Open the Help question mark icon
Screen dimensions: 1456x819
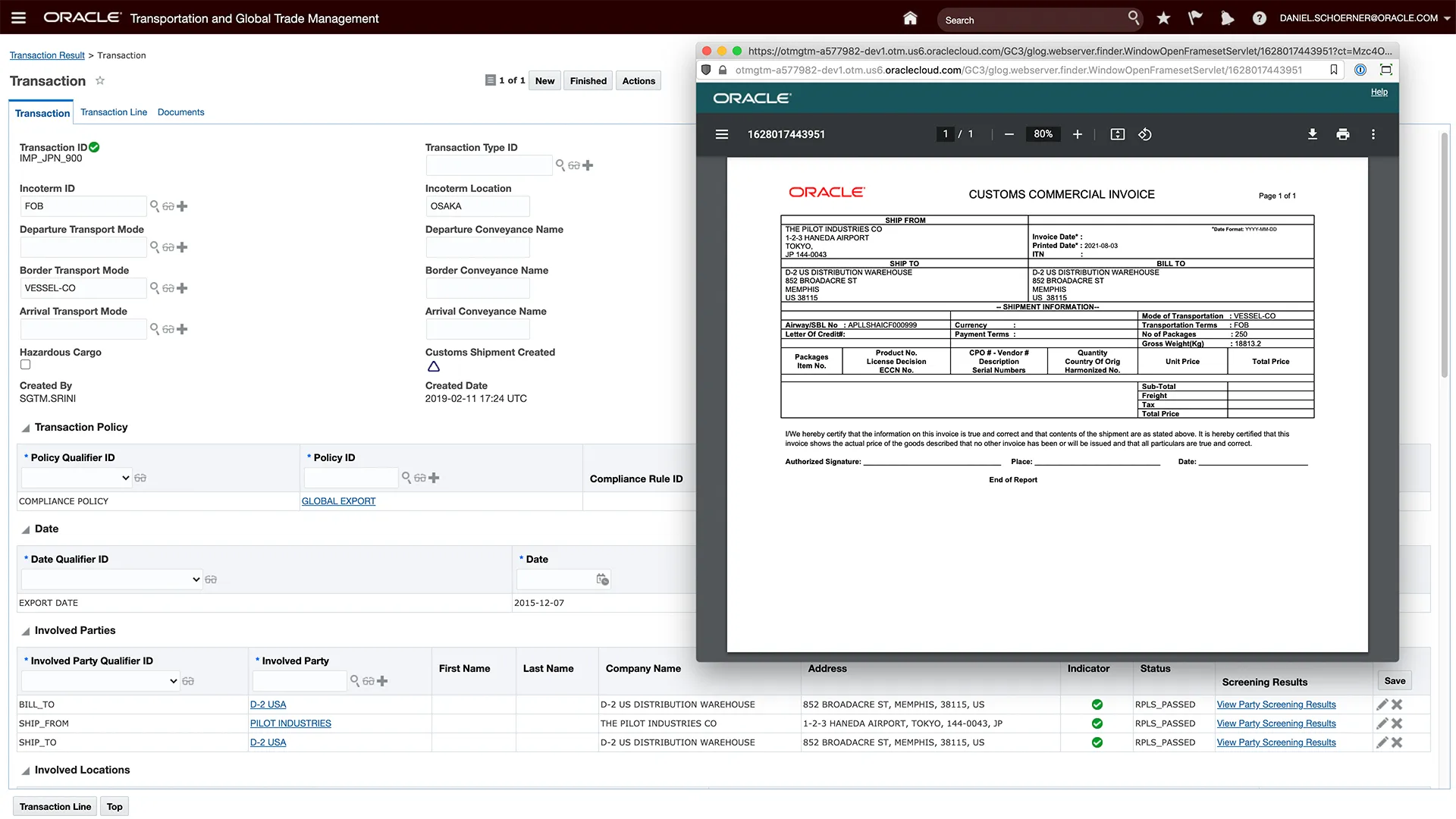click(x=1259, y=18)
